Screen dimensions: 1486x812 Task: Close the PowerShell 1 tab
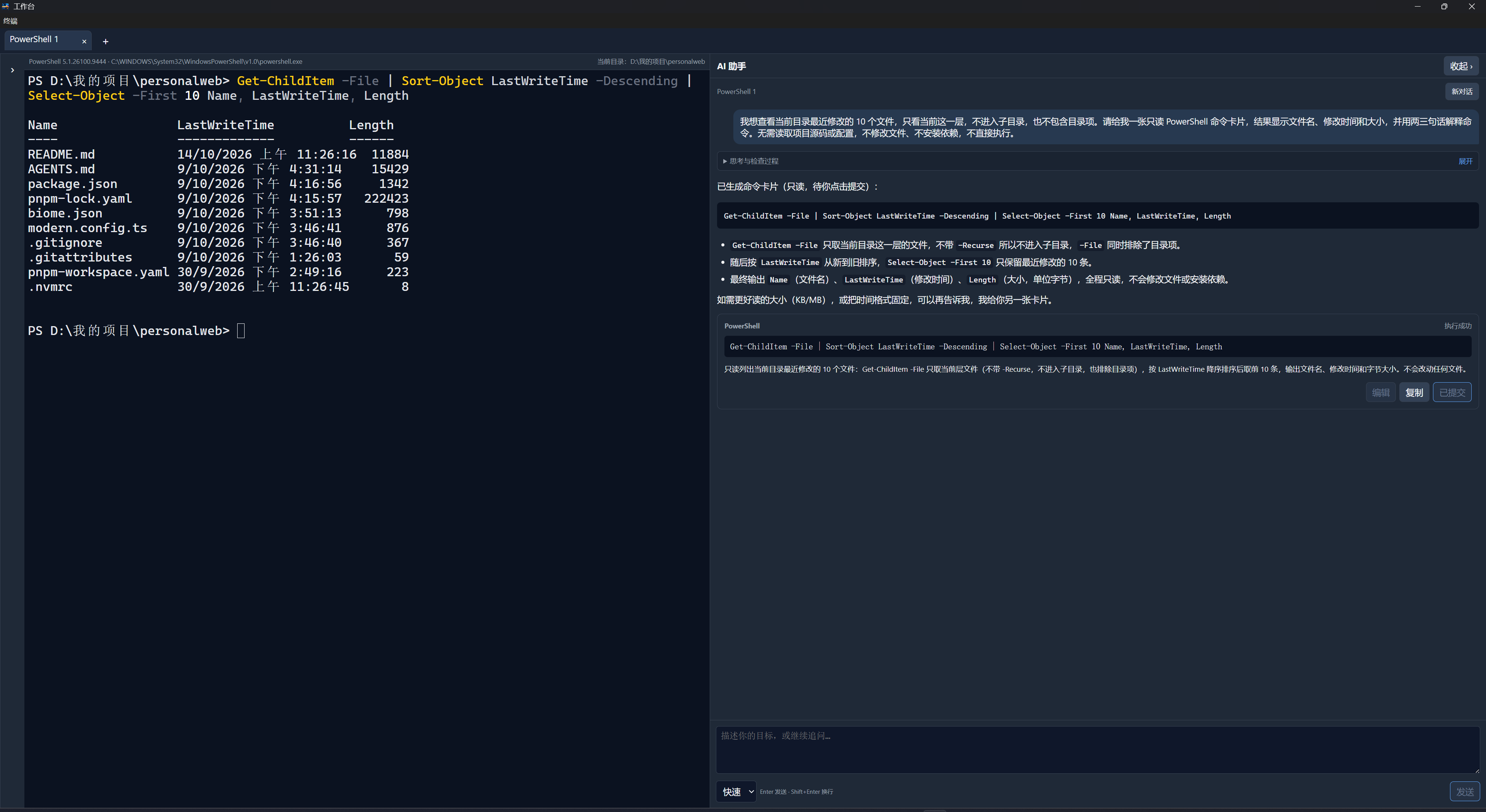pos(84,41)
